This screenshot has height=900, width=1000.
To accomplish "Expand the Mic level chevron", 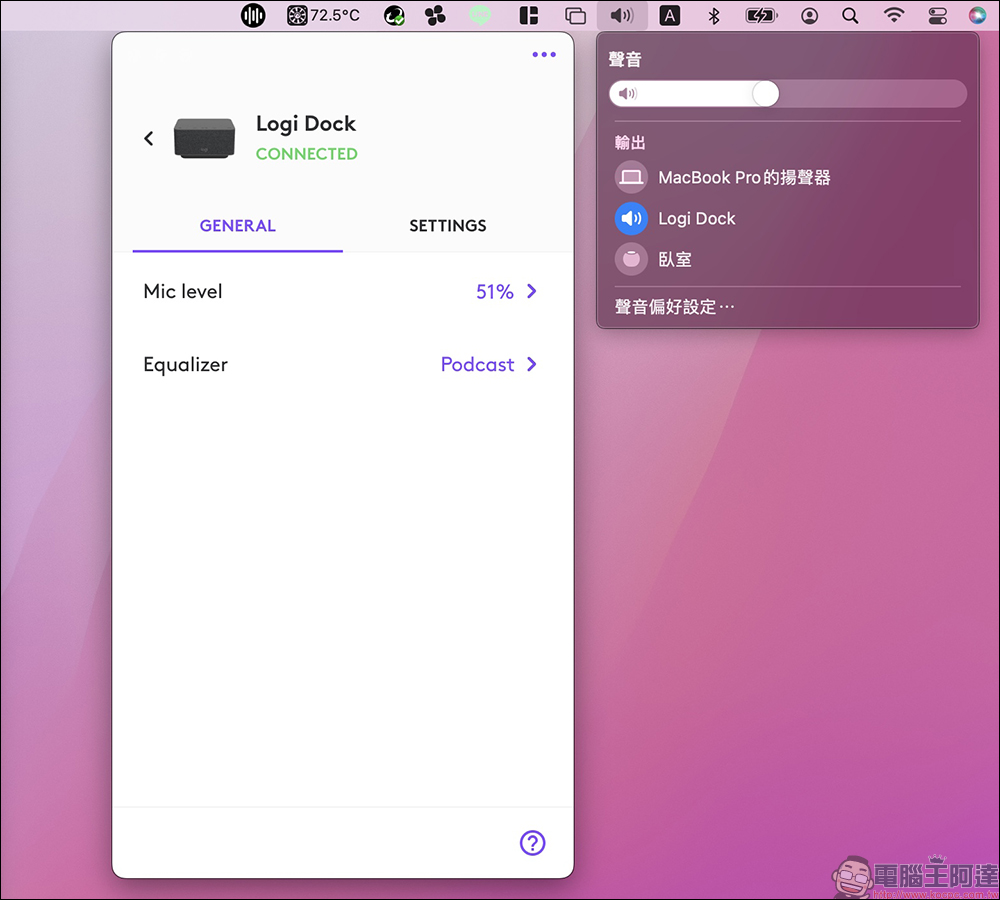I will tap(532, 291).
